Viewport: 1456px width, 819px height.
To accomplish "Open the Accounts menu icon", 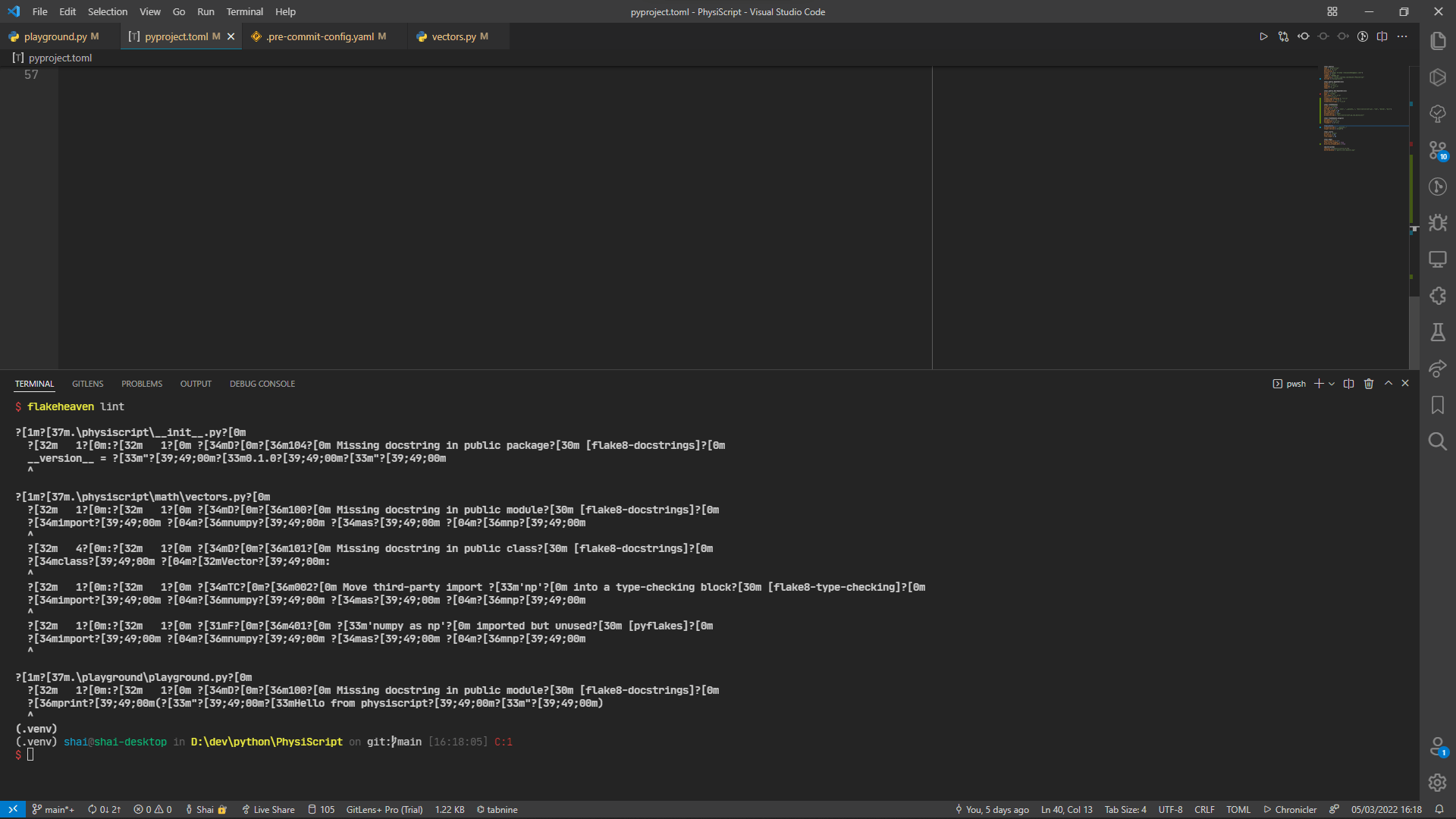I will (x=1438, y=747).
